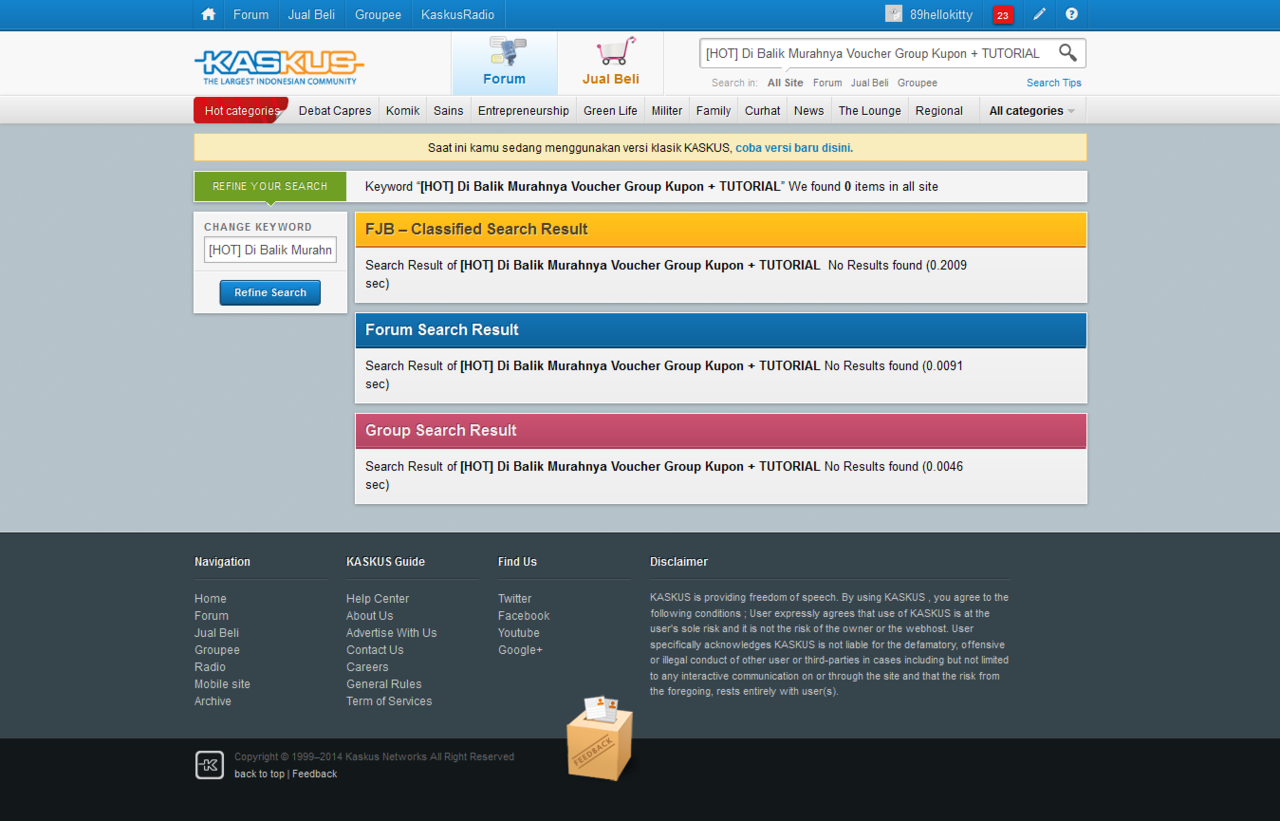Click FJB – Classified Search Result header
The height and width of the screenshot is (821, 1280).
click(721, 229)
